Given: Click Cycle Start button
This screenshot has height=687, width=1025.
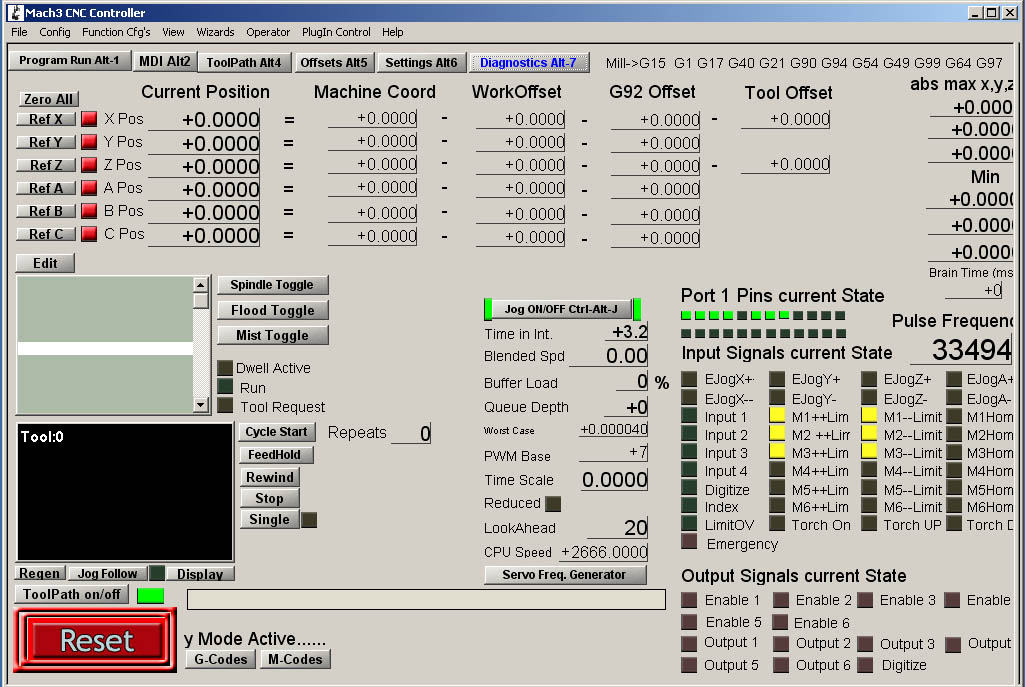Looking at the screenshot, I should [x=277, y=432].
